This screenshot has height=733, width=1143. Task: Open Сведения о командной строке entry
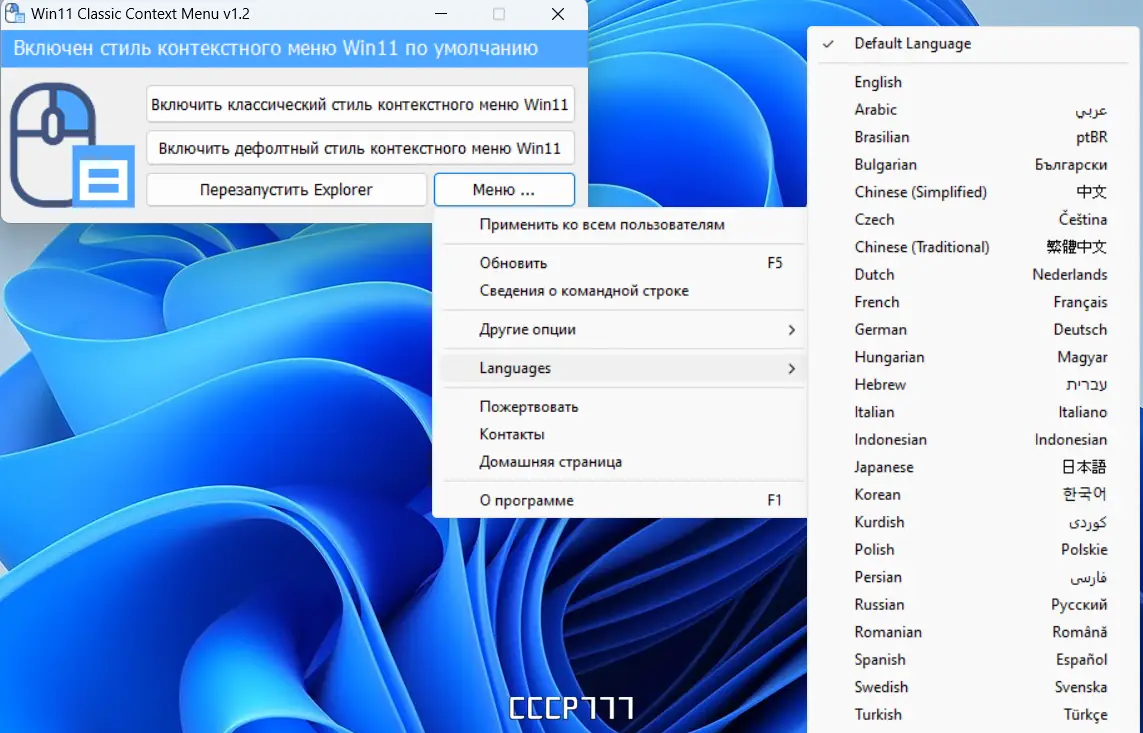[623, 291]
